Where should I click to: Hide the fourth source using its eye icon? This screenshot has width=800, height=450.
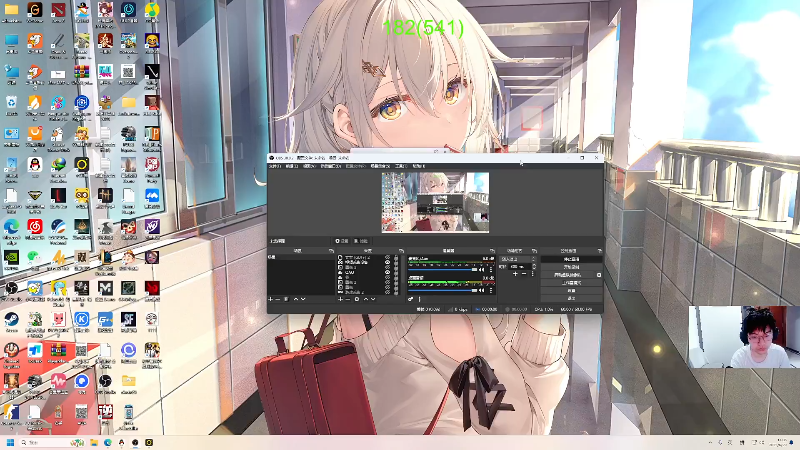pos(388,272)
